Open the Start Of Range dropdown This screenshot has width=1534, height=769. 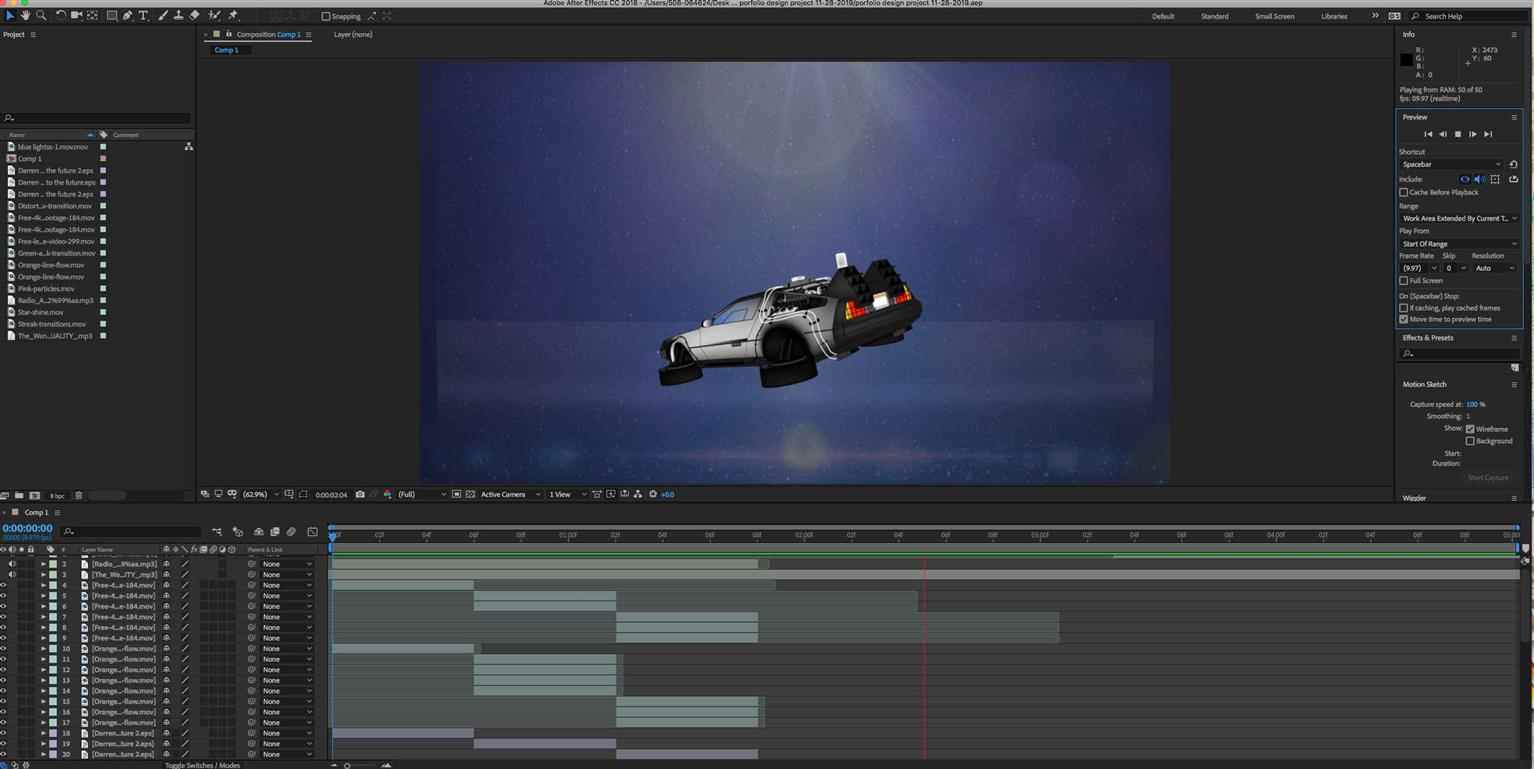pyautogui.click(x=1459, y=244)
